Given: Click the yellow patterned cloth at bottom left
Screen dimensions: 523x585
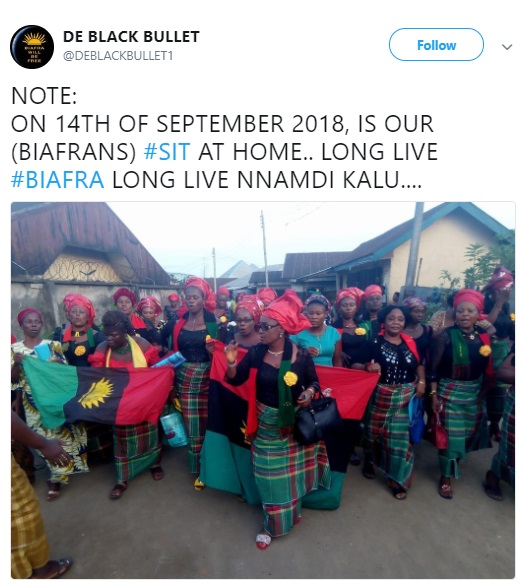Looking at the screenshot, I should pos(28,519).
